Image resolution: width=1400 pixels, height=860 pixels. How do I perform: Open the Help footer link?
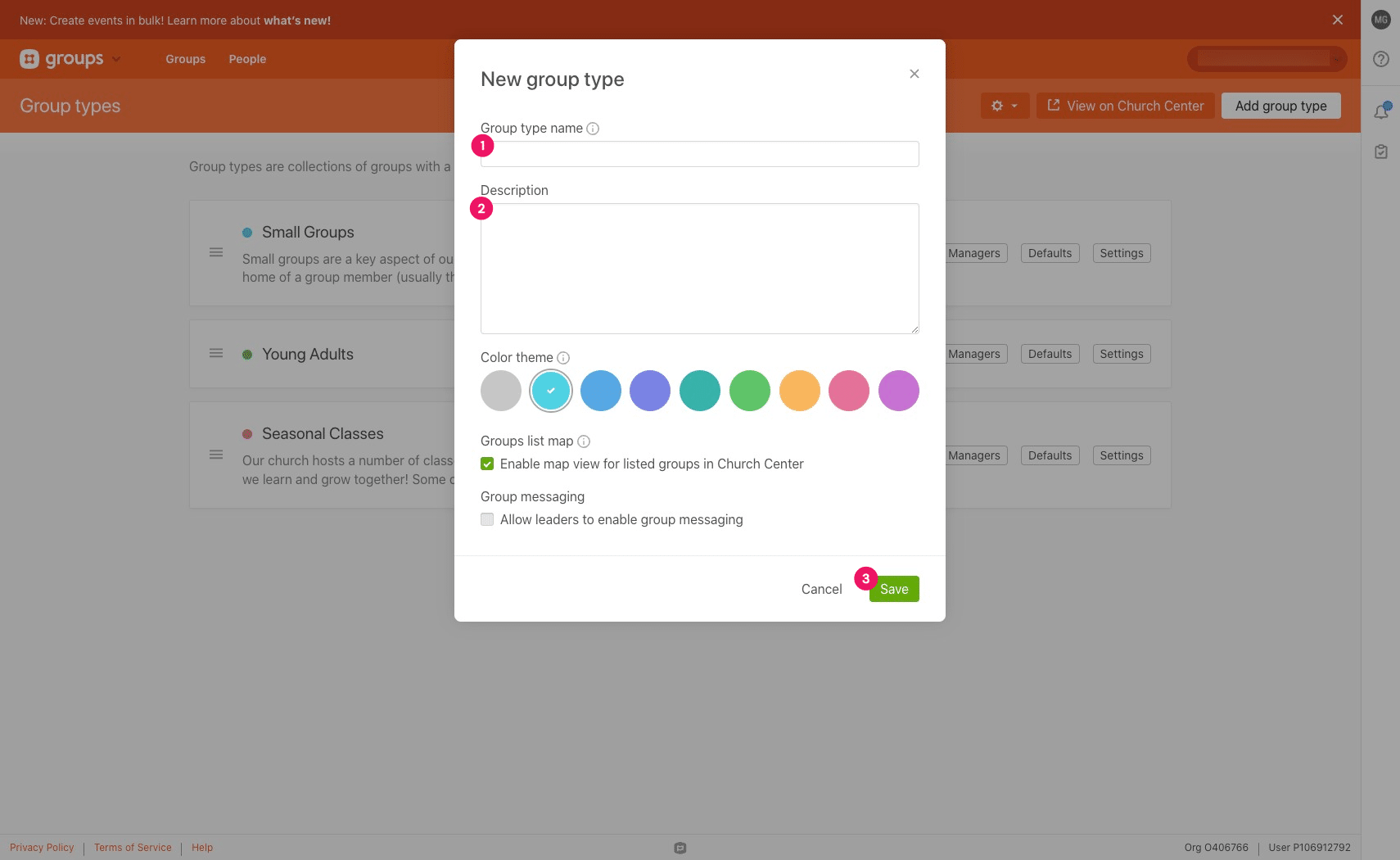(x=202, y=848)
